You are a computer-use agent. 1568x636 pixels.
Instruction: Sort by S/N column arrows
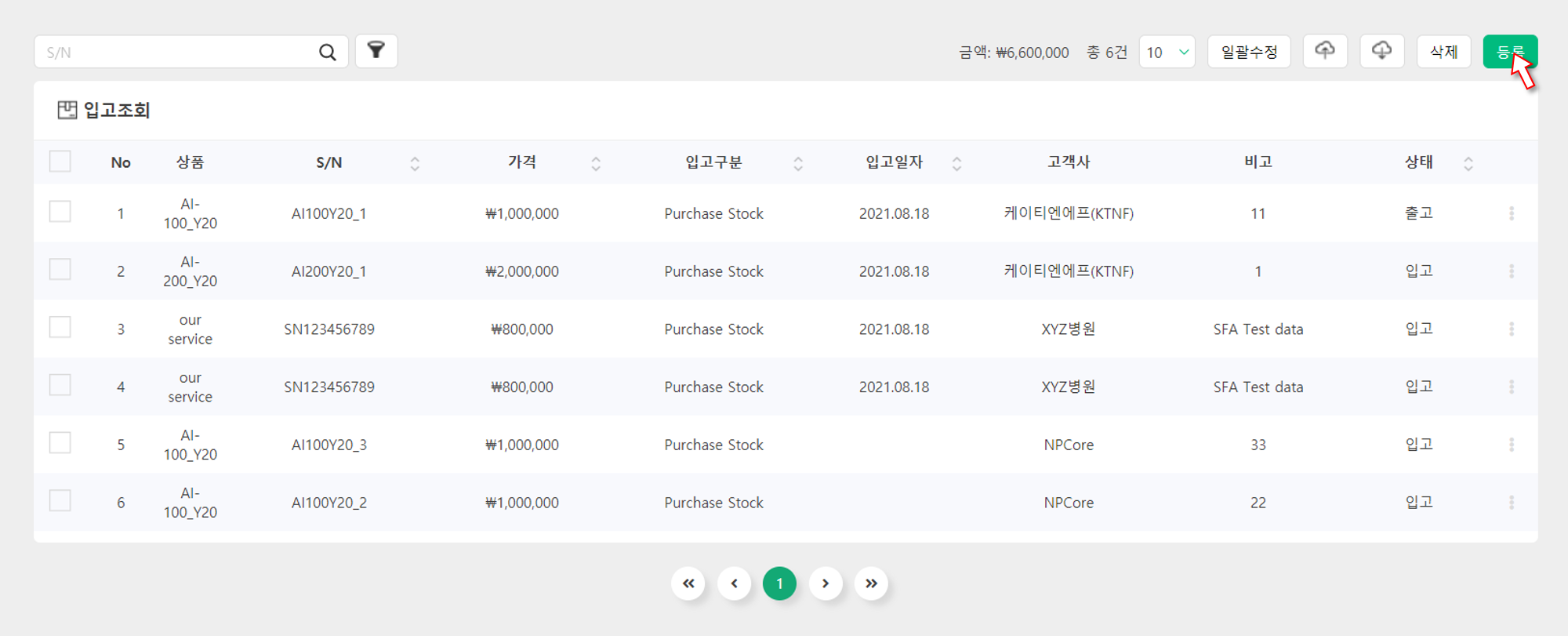coord(415,163)
